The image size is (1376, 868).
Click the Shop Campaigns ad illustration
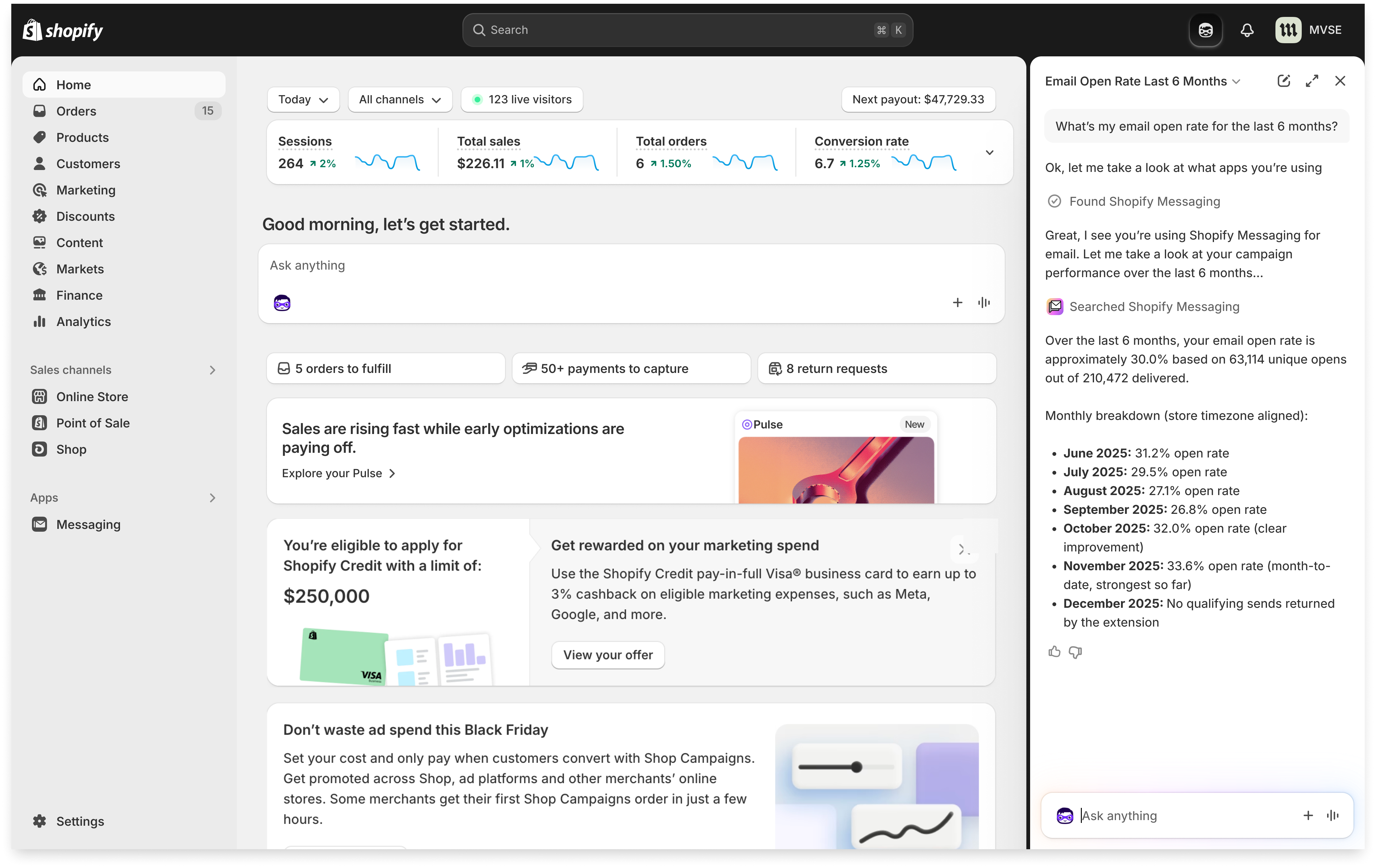pyautogui.click(x=877, y=786)
